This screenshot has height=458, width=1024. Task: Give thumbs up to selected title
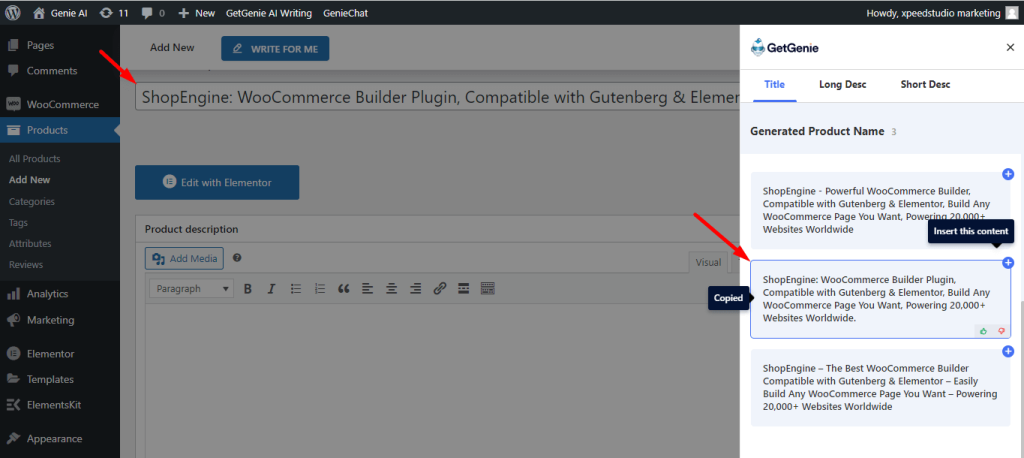984,331
